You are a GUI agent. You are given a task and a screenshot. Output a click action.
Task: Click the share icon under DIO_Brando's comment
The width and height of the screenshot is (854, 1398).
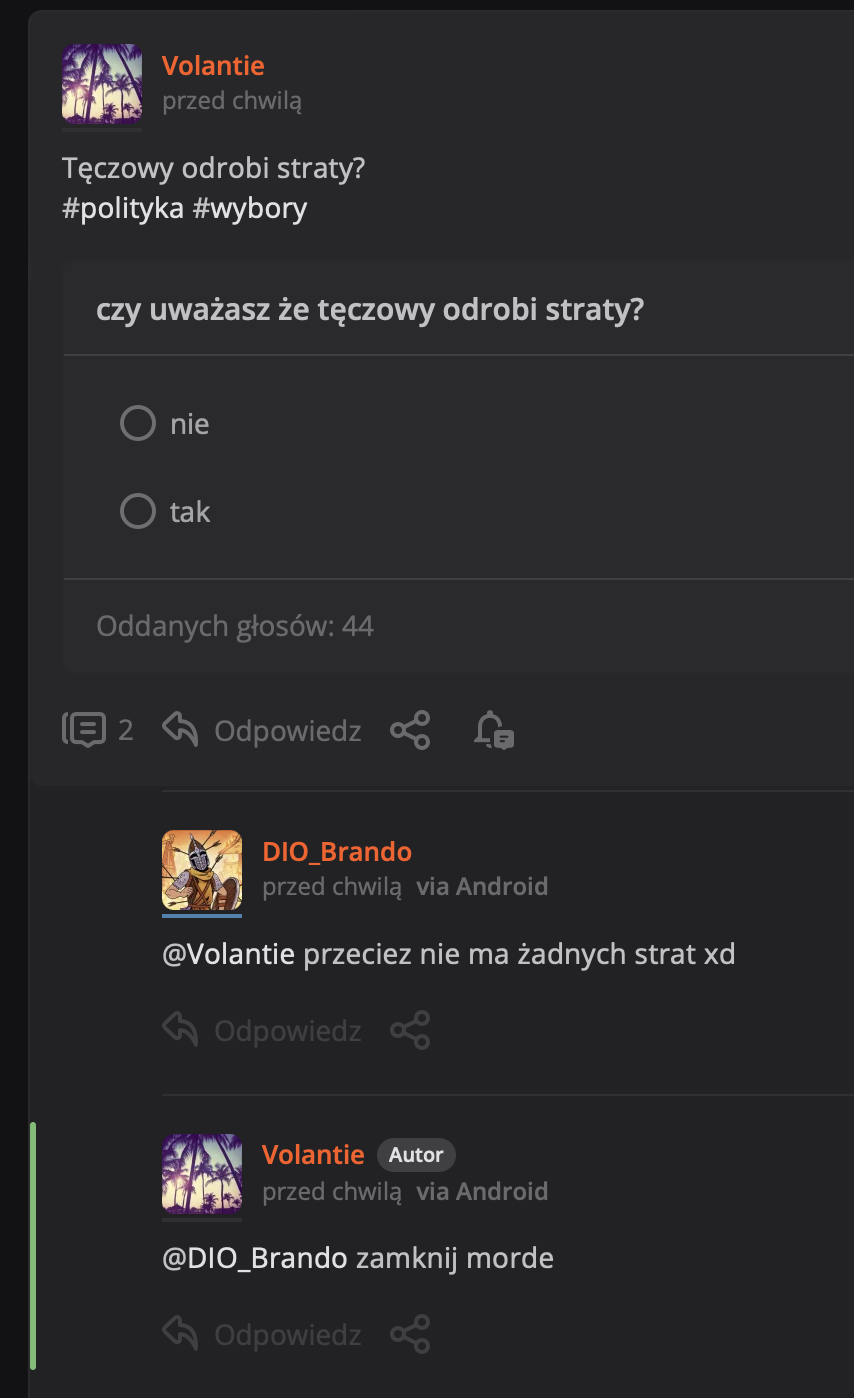click(410, 1030)
